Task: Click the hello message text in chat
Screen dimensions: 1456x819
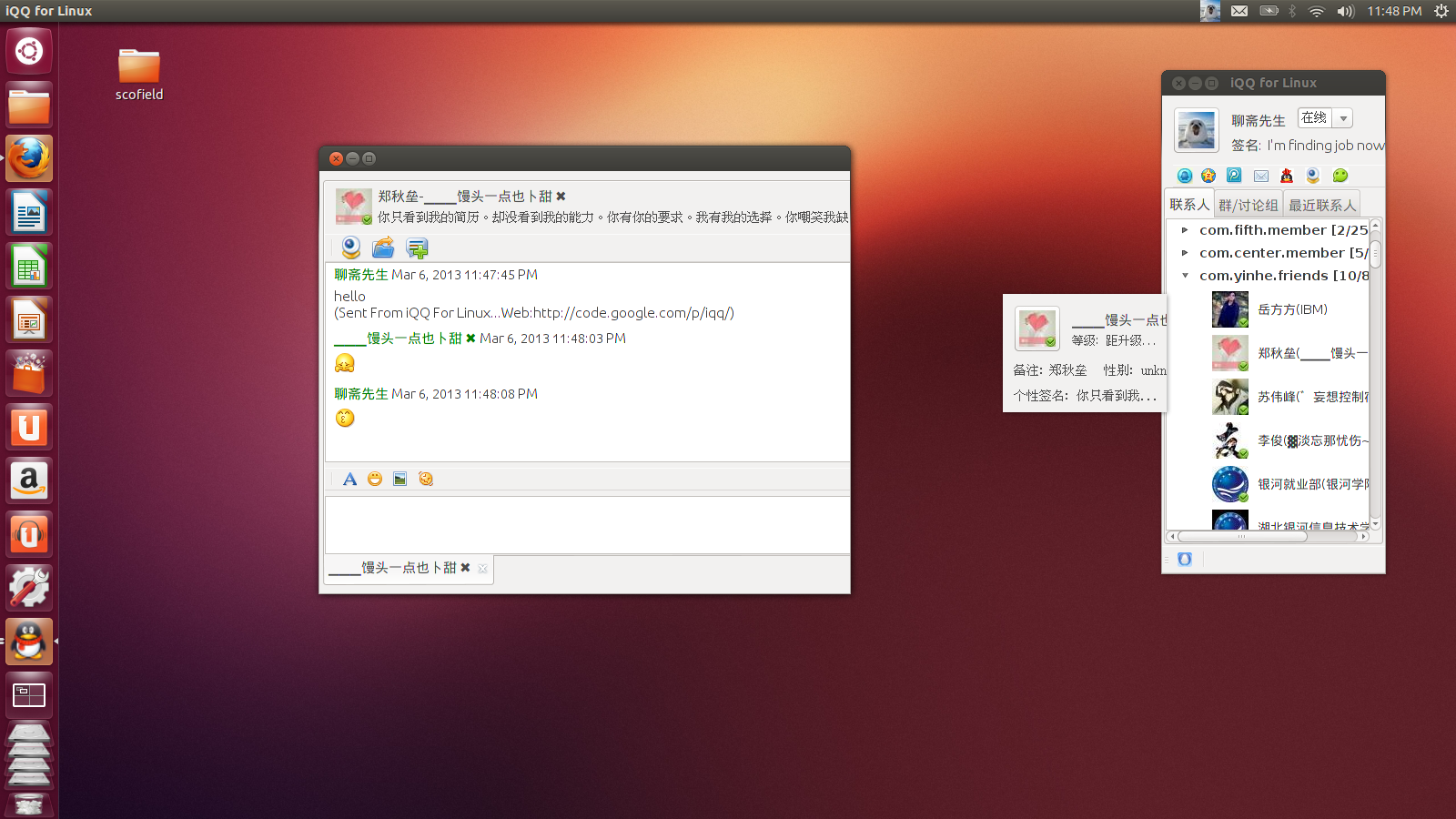Action: click(x=349, y=297)
